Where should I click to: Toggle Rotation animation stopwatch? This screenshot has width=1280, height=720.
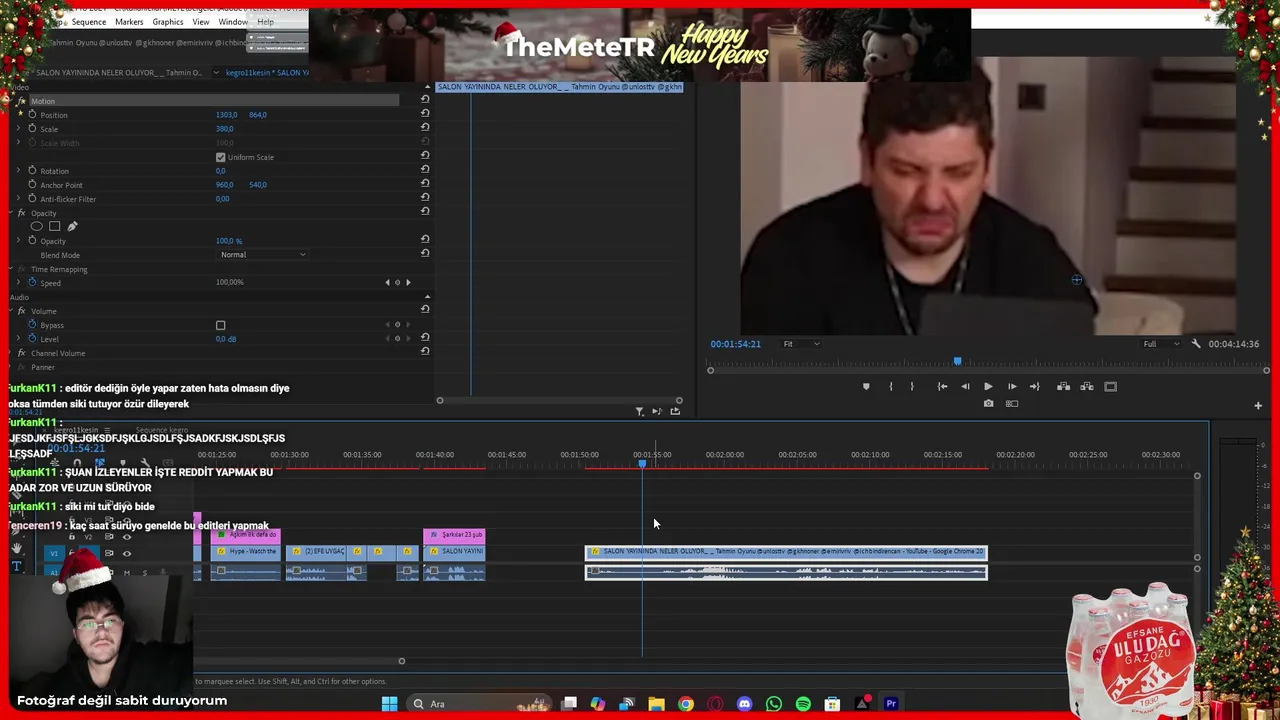point(32,171)
